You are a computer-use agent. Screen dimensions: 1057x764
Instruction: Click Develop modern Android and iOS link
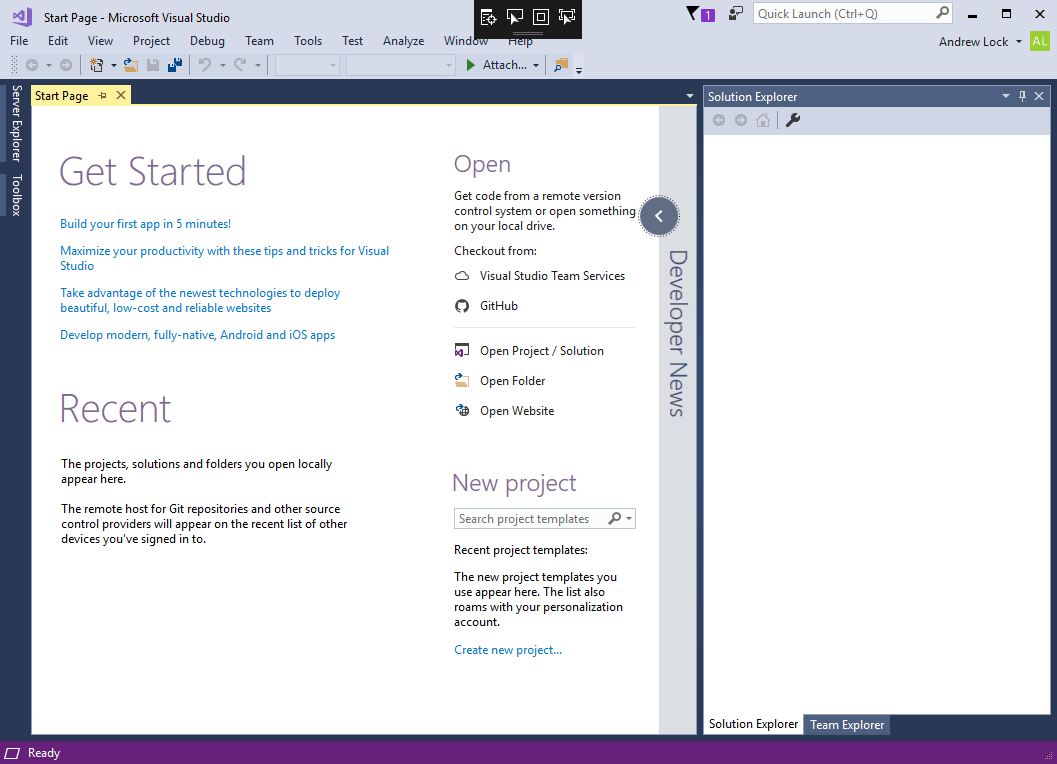coord(198,335)
